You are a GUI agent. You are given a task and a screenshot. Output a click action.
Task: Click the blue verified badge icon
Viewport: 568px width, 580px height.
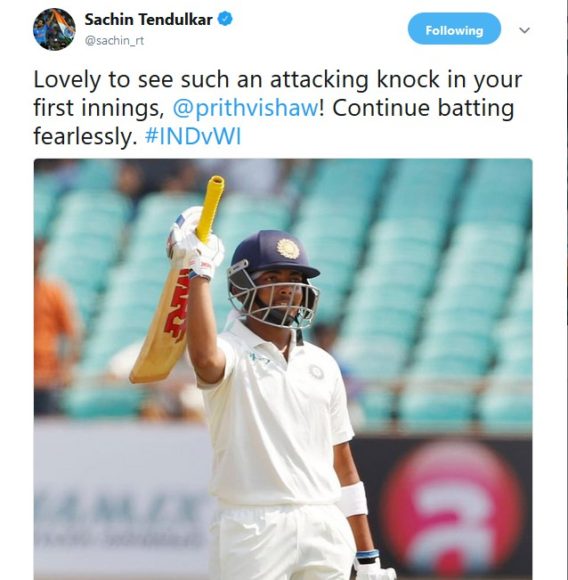pos(225,18)
